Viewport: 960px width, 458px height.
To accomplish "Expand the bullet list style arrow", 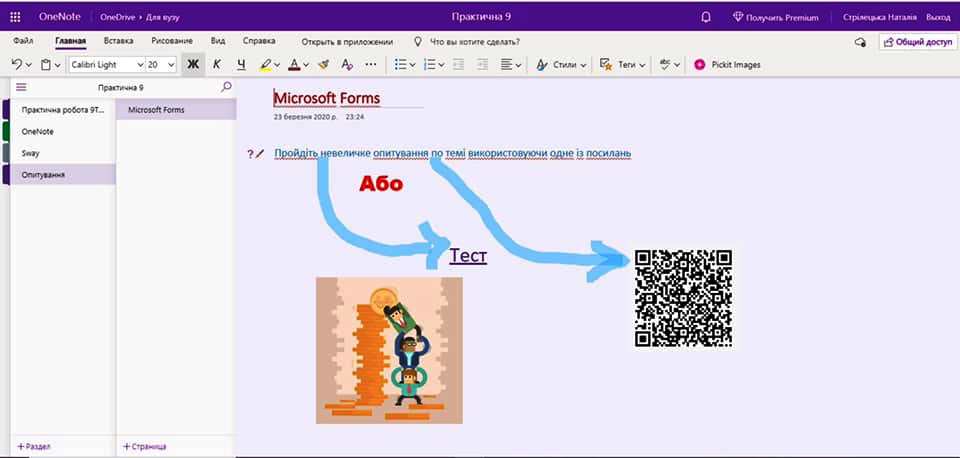I will (413, 65).
